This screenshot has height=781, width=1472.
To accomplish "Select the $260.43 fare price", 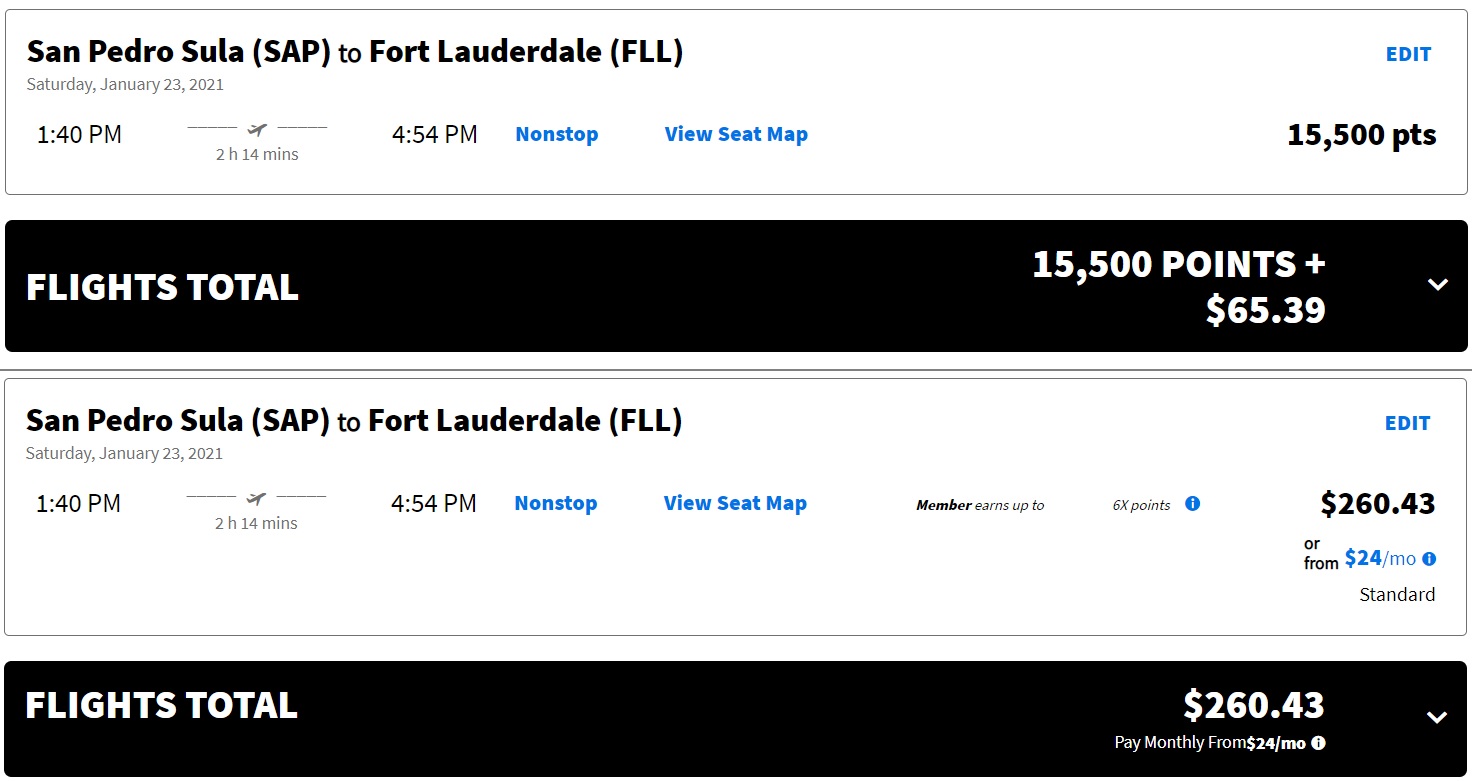I will pos(1377,504).
